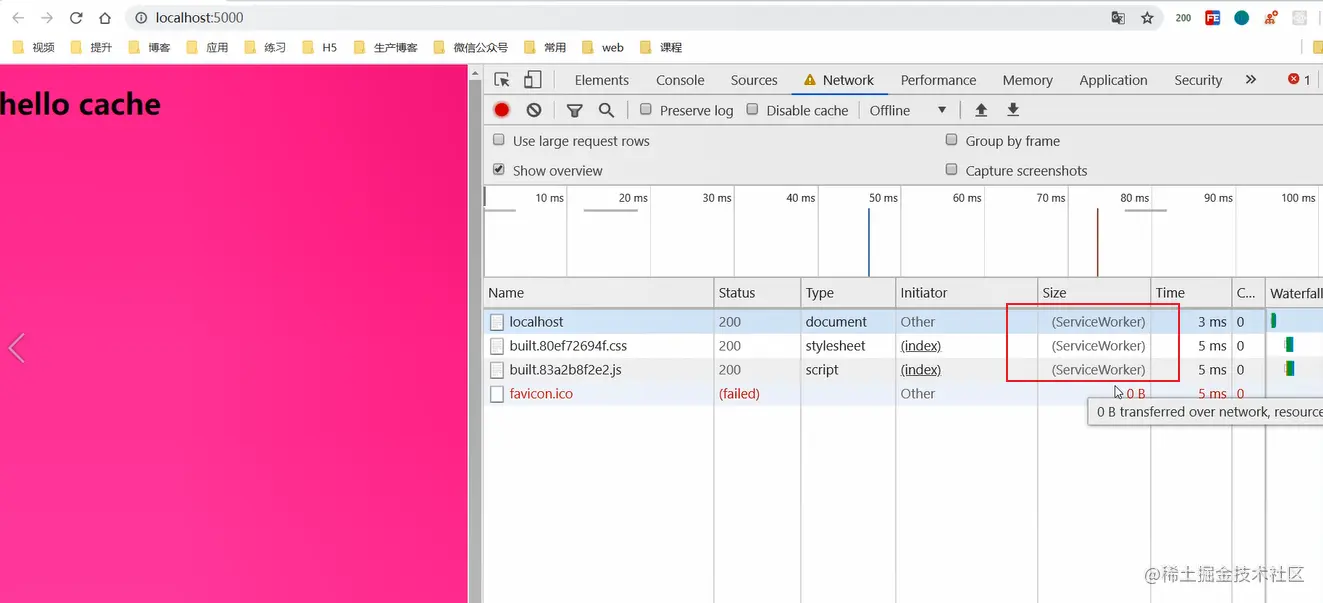Check the Group by frame option

coord(952,140)
